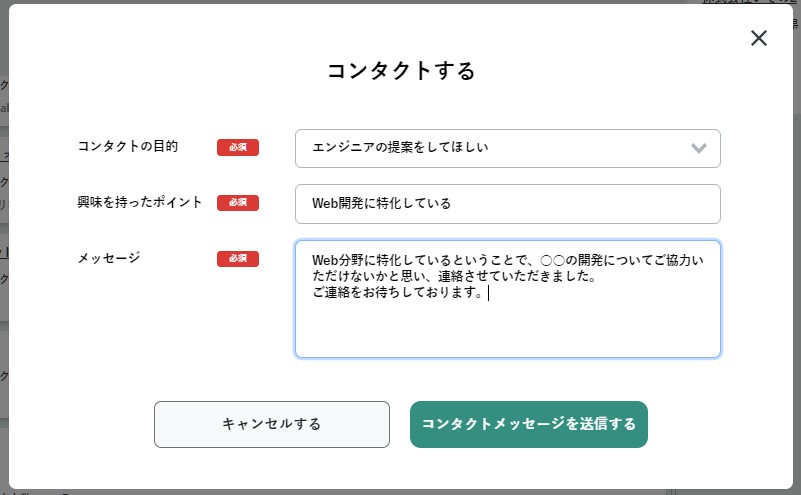Send with コンタクトメッセージを送信する button

click(529, 424)
